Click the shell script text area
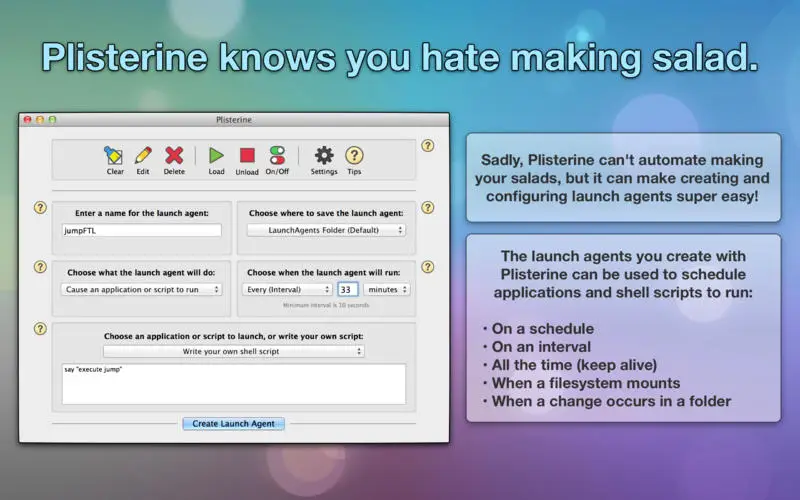 234,384
